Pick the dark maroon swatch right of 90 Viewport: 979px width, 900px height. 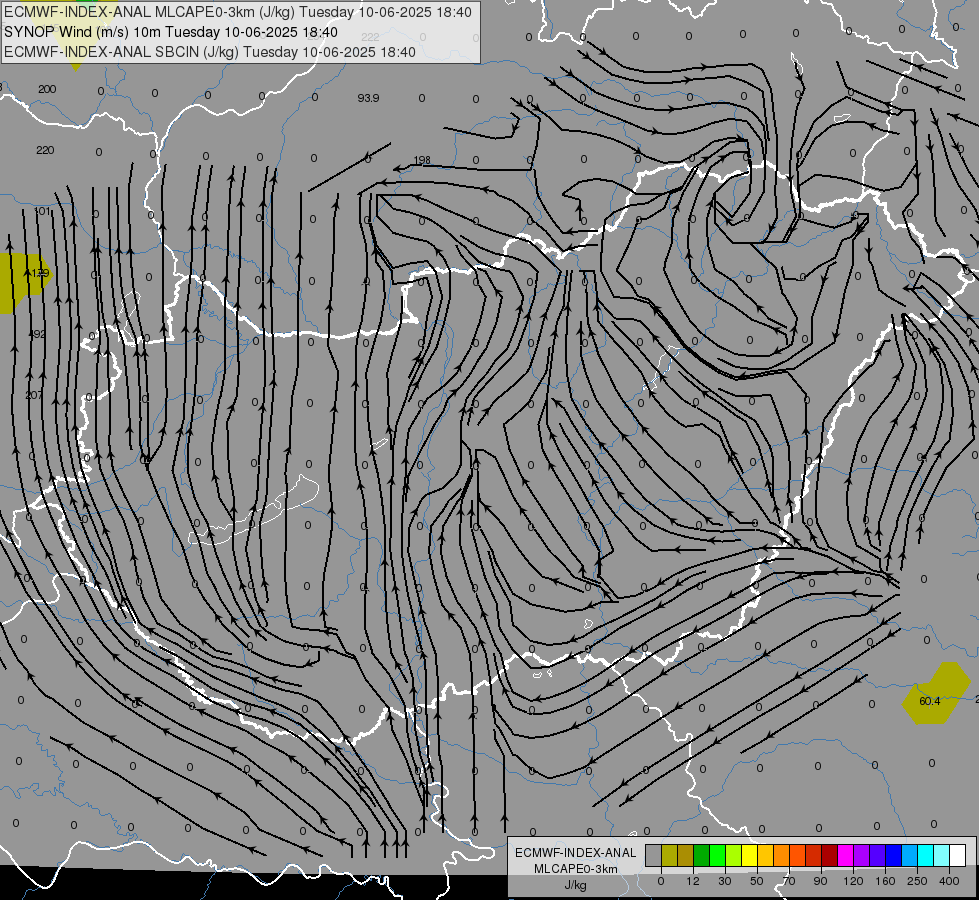(x=830, y=855)
